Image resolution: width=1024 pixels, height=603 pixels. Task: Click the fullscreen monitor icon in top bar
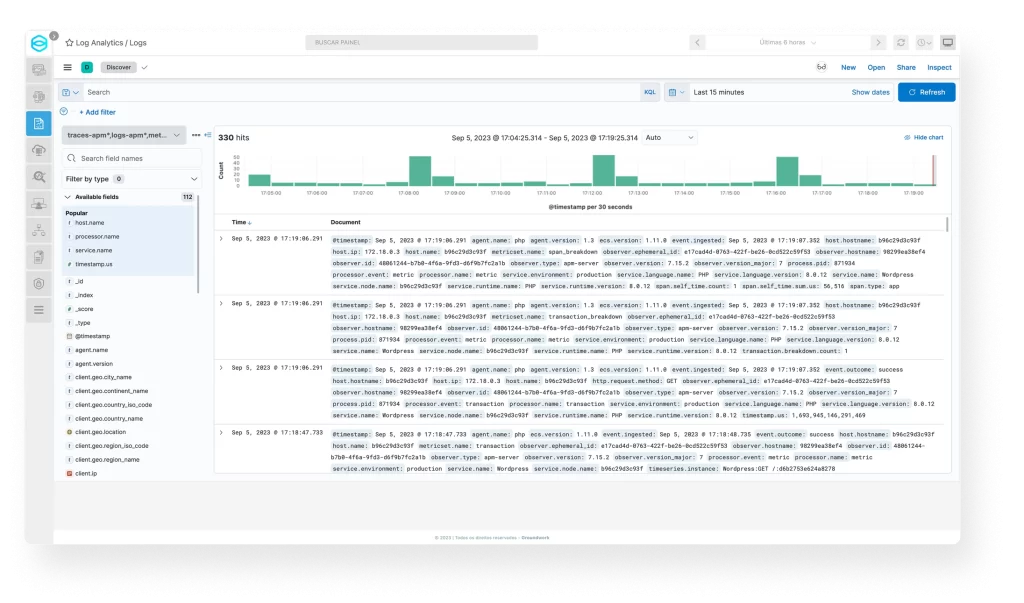[947, 43]
